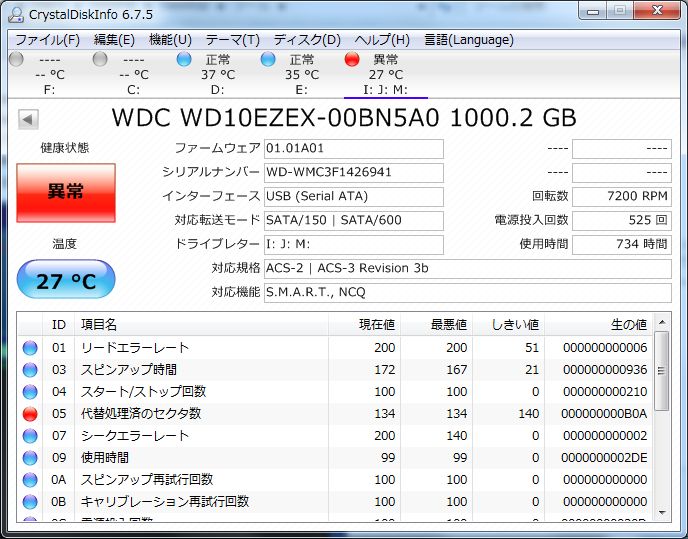Screen dimensions: 688x539
Task: Click the power on hours field 734 時間
Action: (622, 244)
